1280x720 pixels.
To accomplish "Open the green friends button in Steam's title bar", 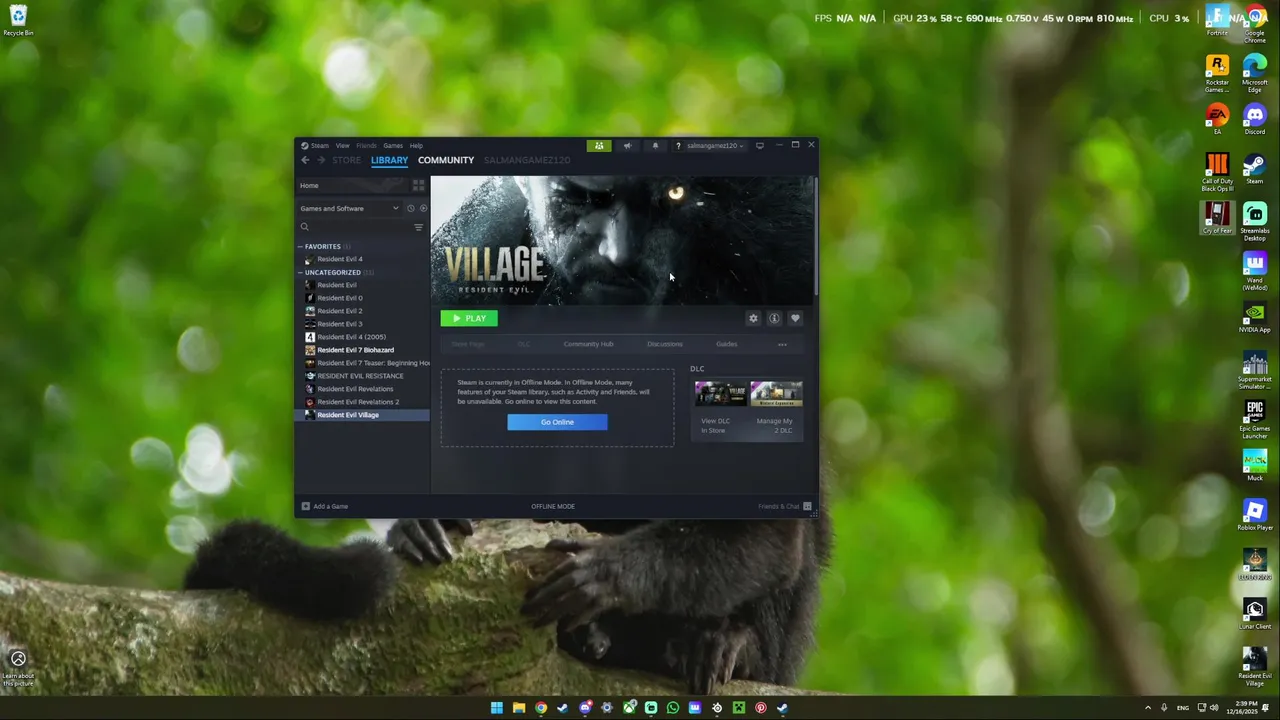I will click(x=599, y=145).
